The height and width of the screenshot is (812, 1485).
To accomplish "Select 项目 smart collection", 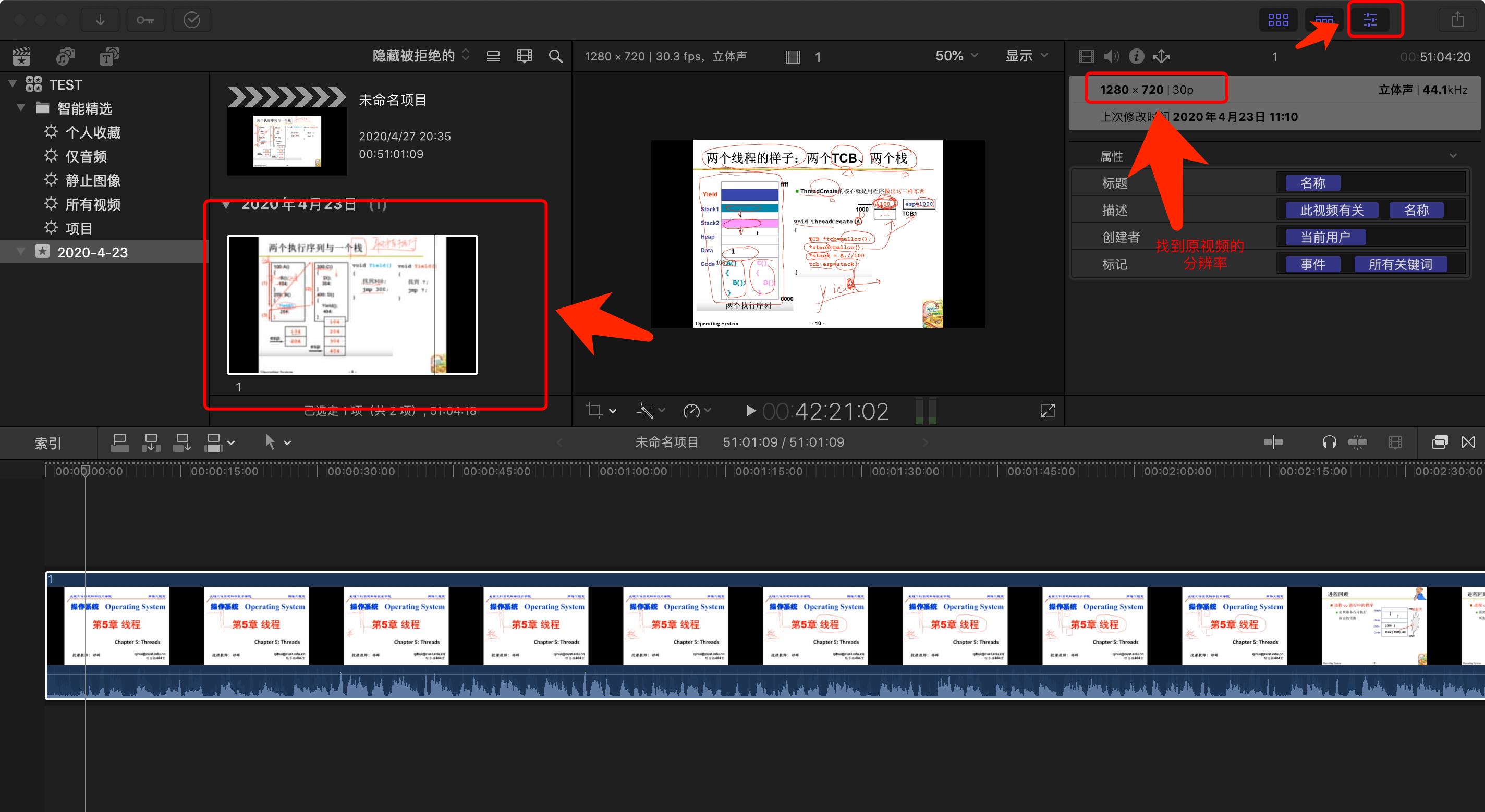I will [x=79, y=228].
